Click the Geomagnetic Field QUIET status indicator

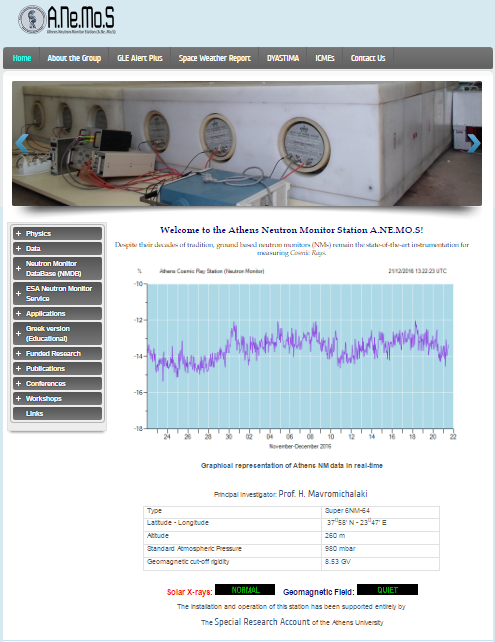click(x=387, y=590)
